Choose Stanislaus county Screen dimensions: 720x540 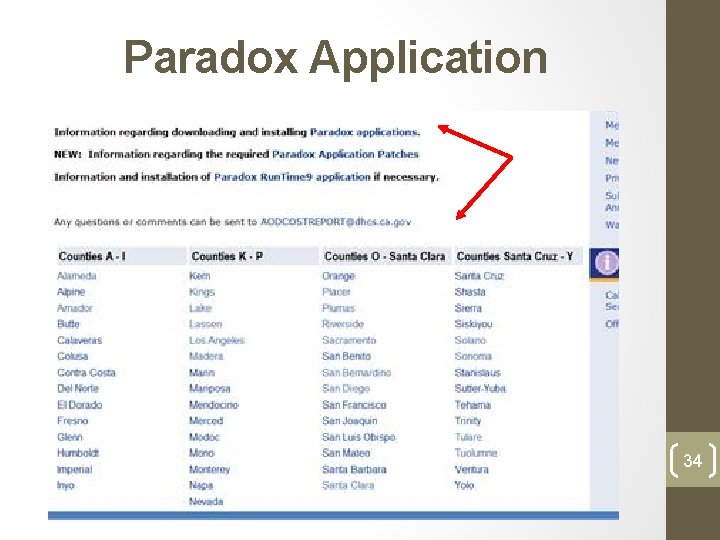478,373
